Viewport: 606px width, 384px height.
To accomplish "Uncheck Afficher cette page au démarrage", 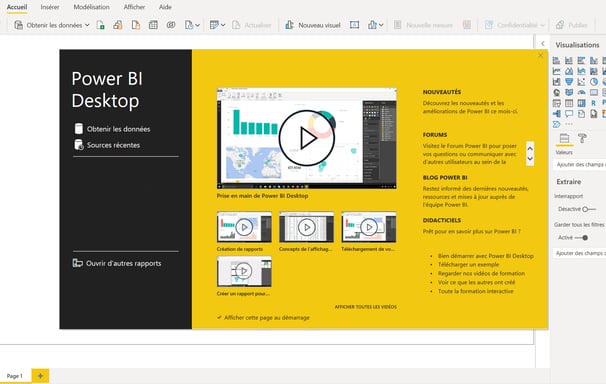I will [219, 318].
